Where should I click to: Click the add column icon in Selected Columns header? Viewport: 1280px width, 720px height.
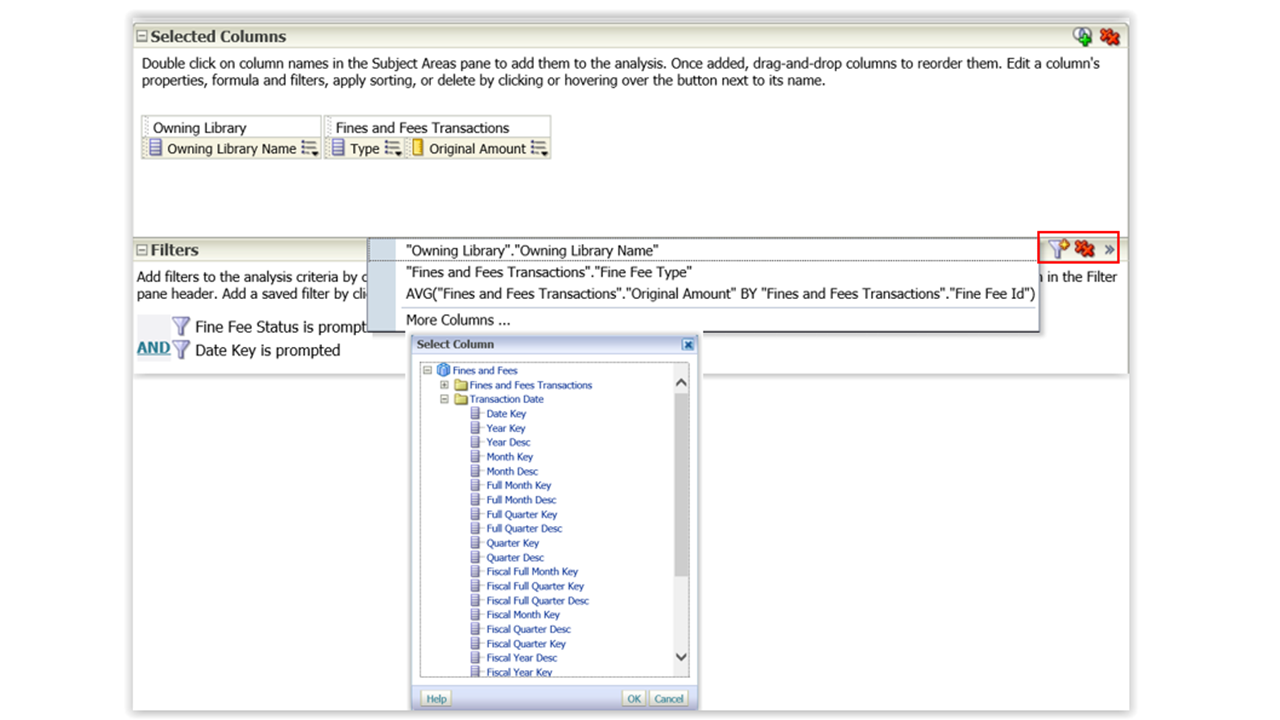[x=1083, y=36]
